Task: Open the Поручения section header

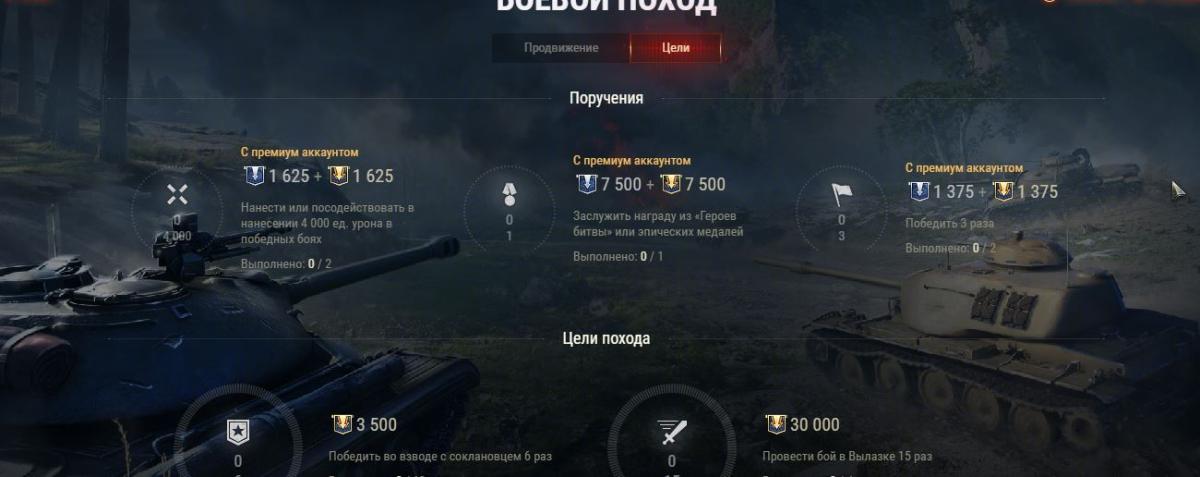Action: [x=606, y=98]
